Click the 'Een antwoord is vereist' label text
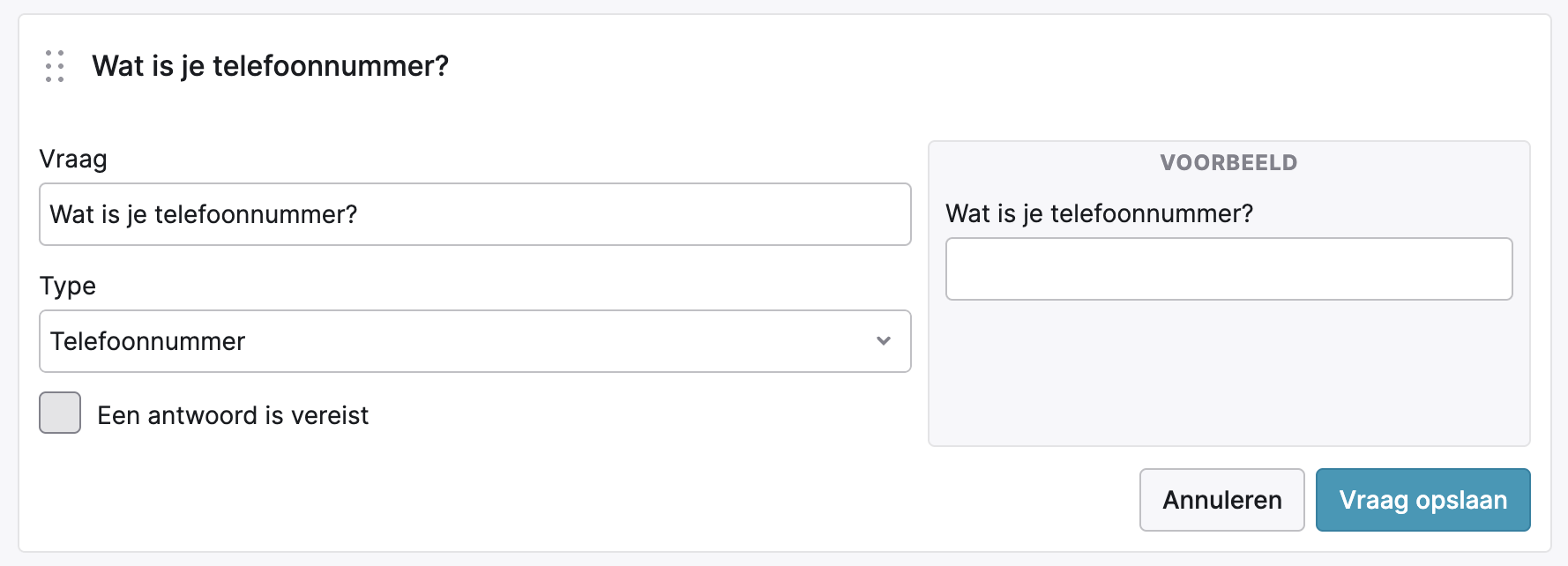 point(233,415)
